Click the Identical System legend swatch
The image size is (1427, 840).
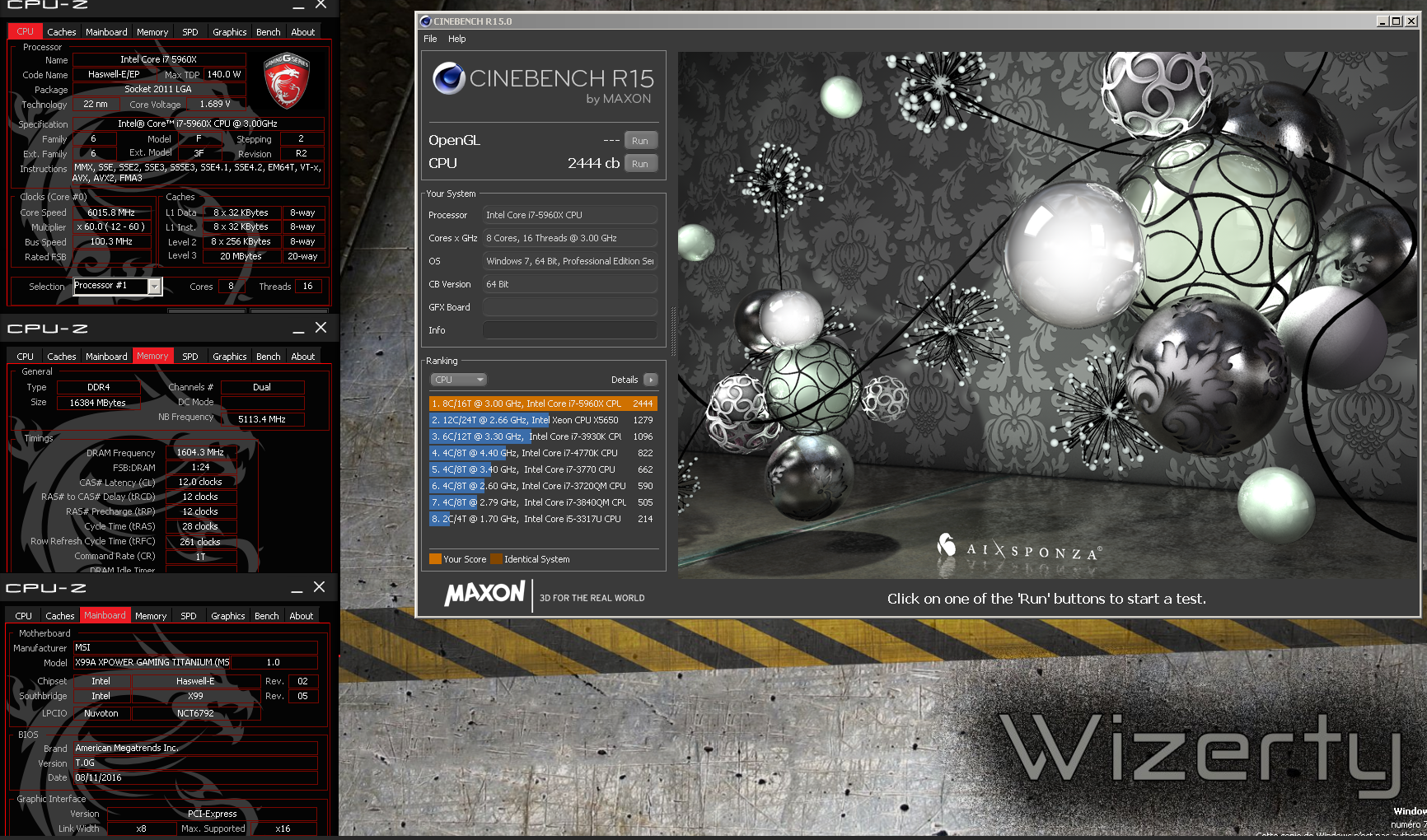point(496,559)
